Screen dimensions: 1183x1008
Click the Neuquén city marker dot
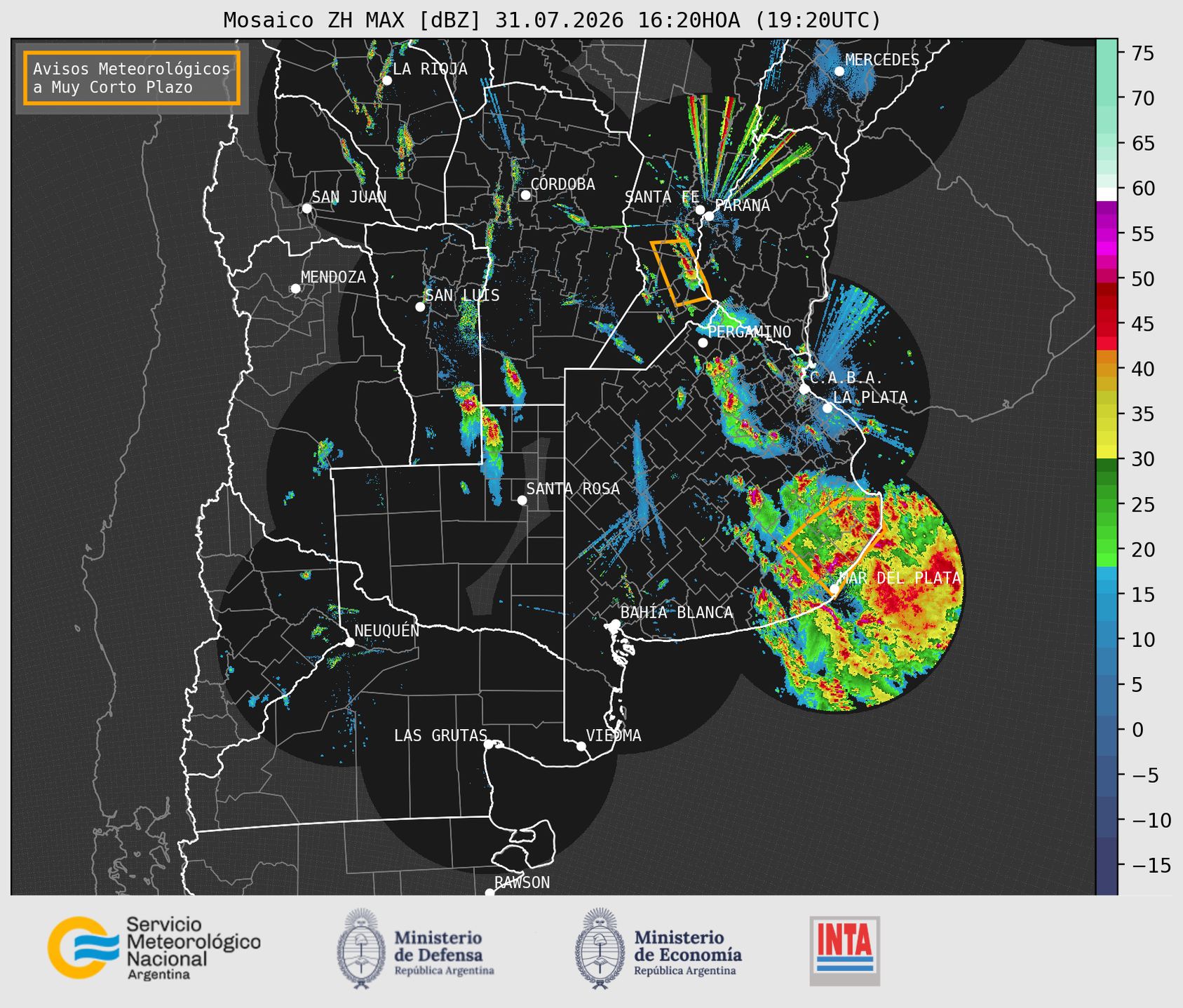(350, 642)
